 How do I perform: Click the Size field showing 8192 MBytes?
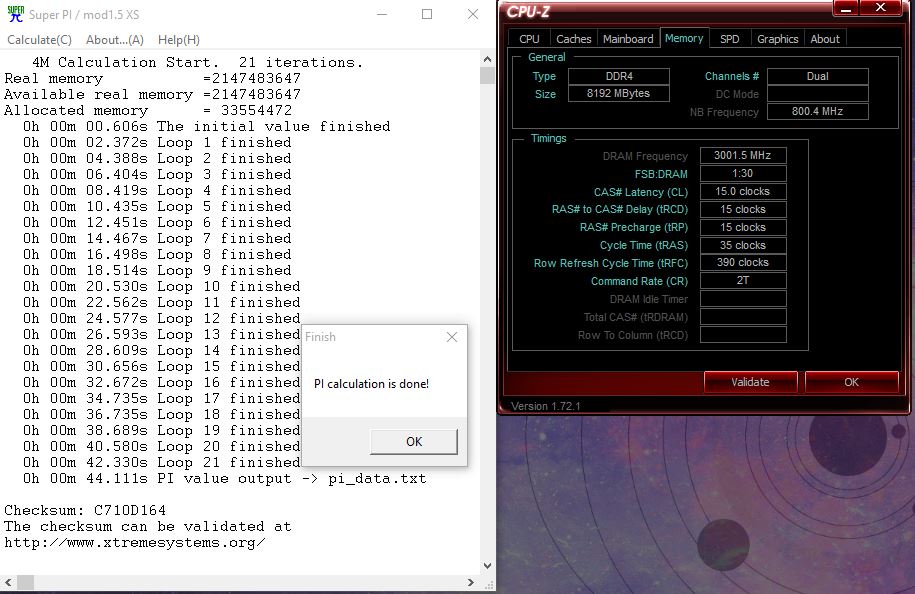(x=619, y=94)
